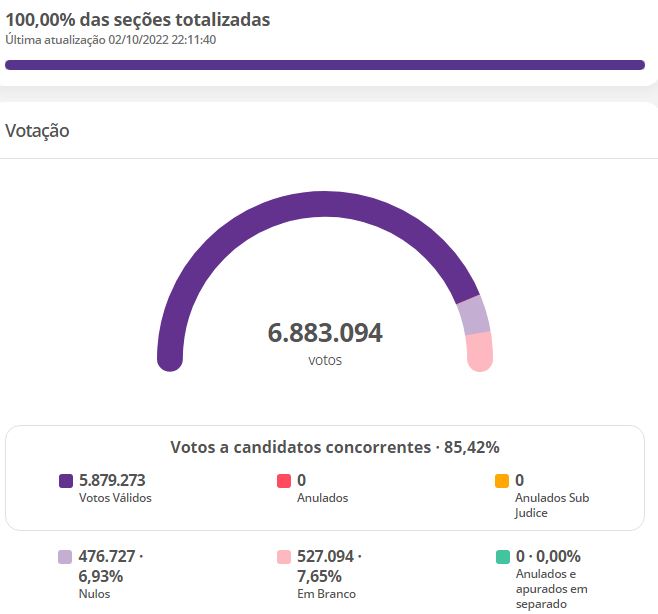Click the Anulados e apurados em separado label

tap(551, 589)
